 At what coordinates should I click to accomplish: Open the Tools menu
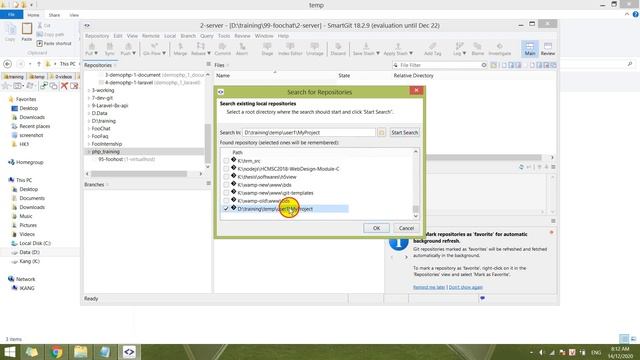coord(224,36)
